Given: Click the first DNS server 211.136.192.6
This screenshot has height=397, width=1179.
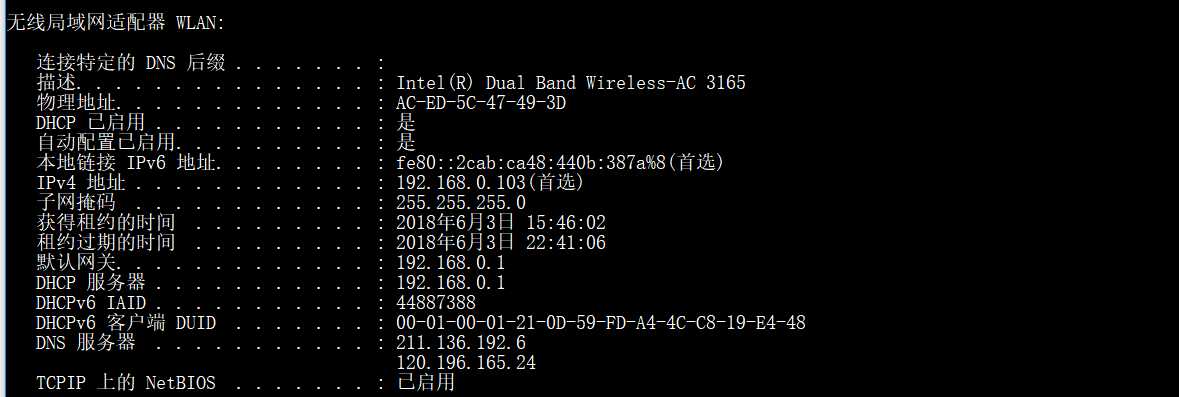Looking at the screenshot, I should 461,343.
